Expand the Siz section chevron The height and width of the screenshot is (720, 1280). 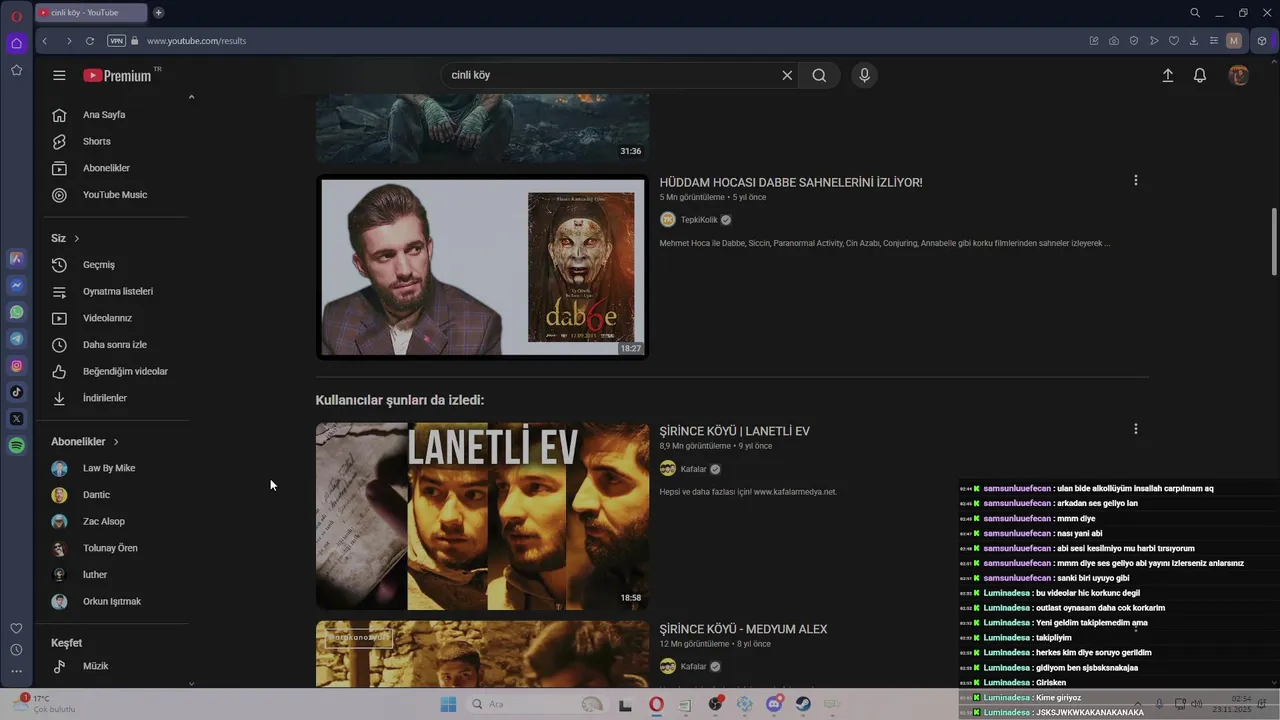(76, 238)
